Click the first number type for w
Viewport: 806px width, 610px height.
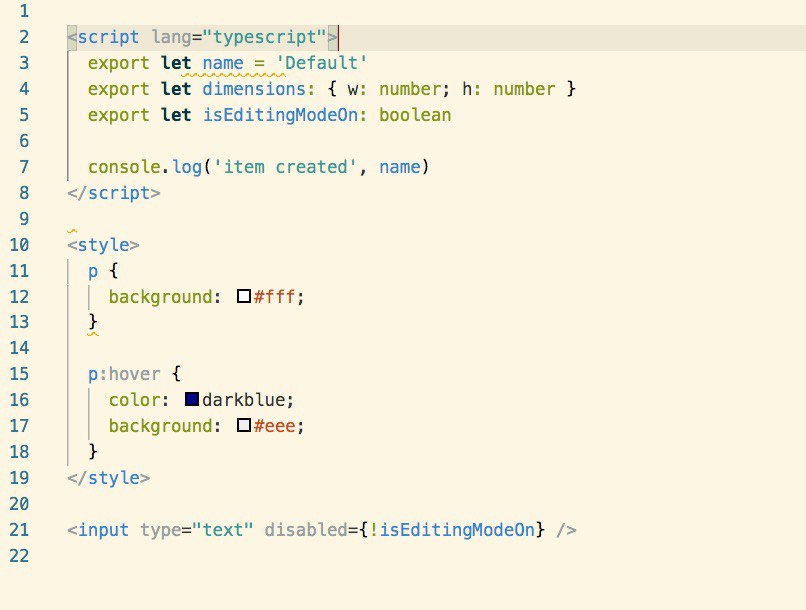(x=410, y=89)
